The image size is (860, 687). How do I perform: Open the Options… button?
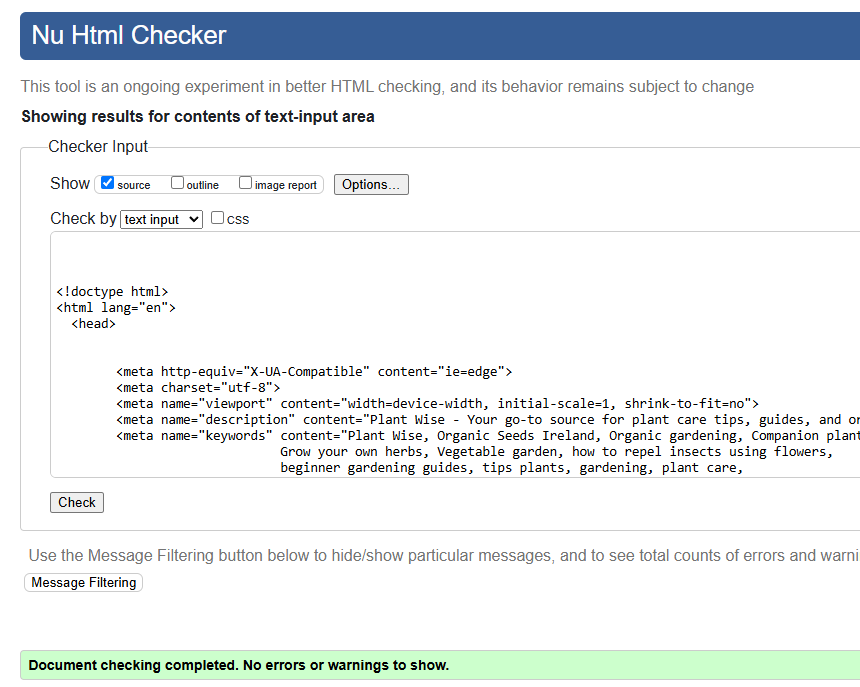(371, 185)
